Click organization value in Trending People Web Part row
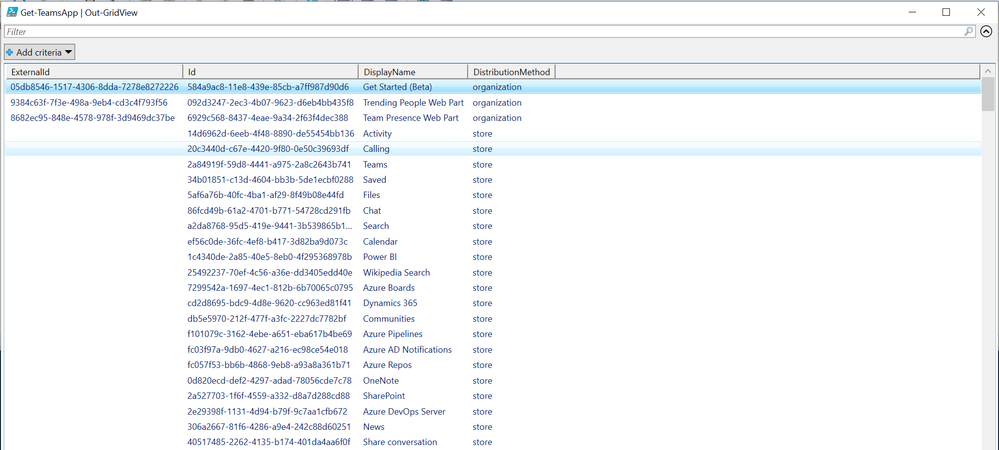 pos(497,103)
